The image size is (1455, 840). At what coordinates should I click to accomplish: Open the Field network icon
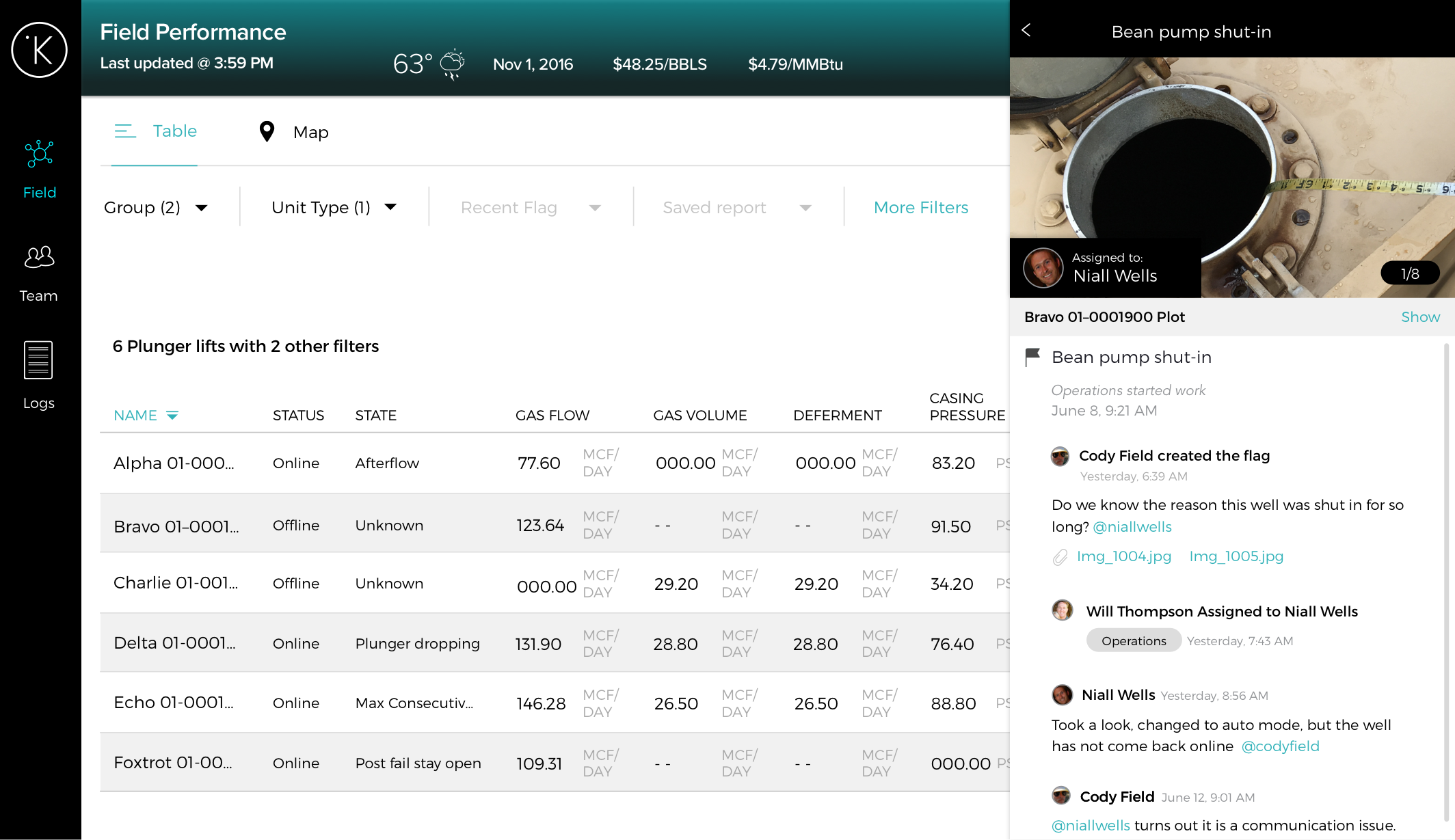(39, 154)
